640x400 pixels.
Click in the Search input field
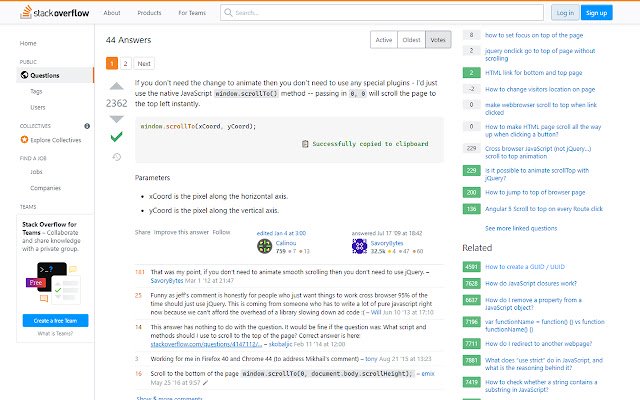(382, 13)
